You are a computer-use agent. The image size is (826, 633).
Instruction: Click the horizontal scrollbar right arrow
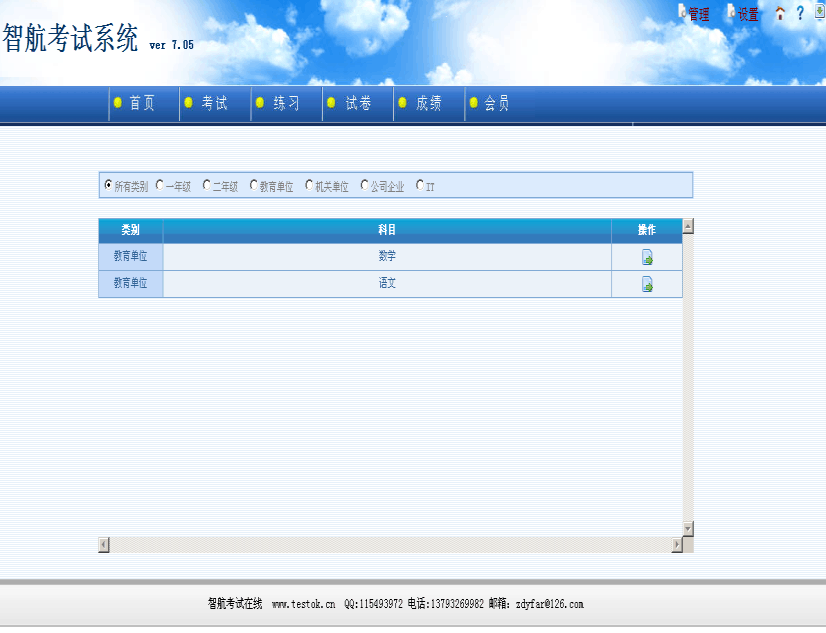coord(676,544)
